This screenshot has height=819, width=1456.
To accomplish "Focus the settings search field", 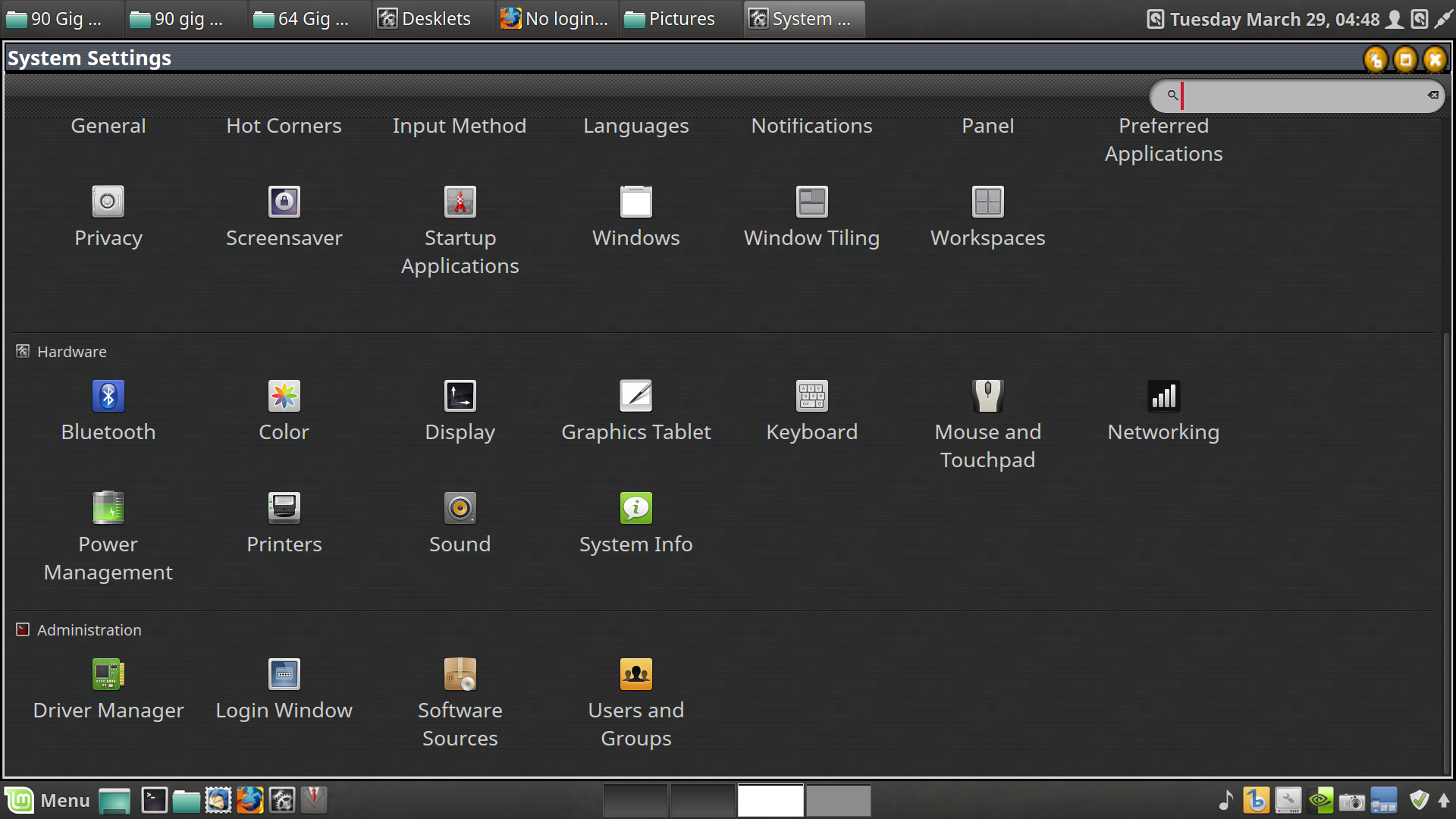I will 1297,96.
